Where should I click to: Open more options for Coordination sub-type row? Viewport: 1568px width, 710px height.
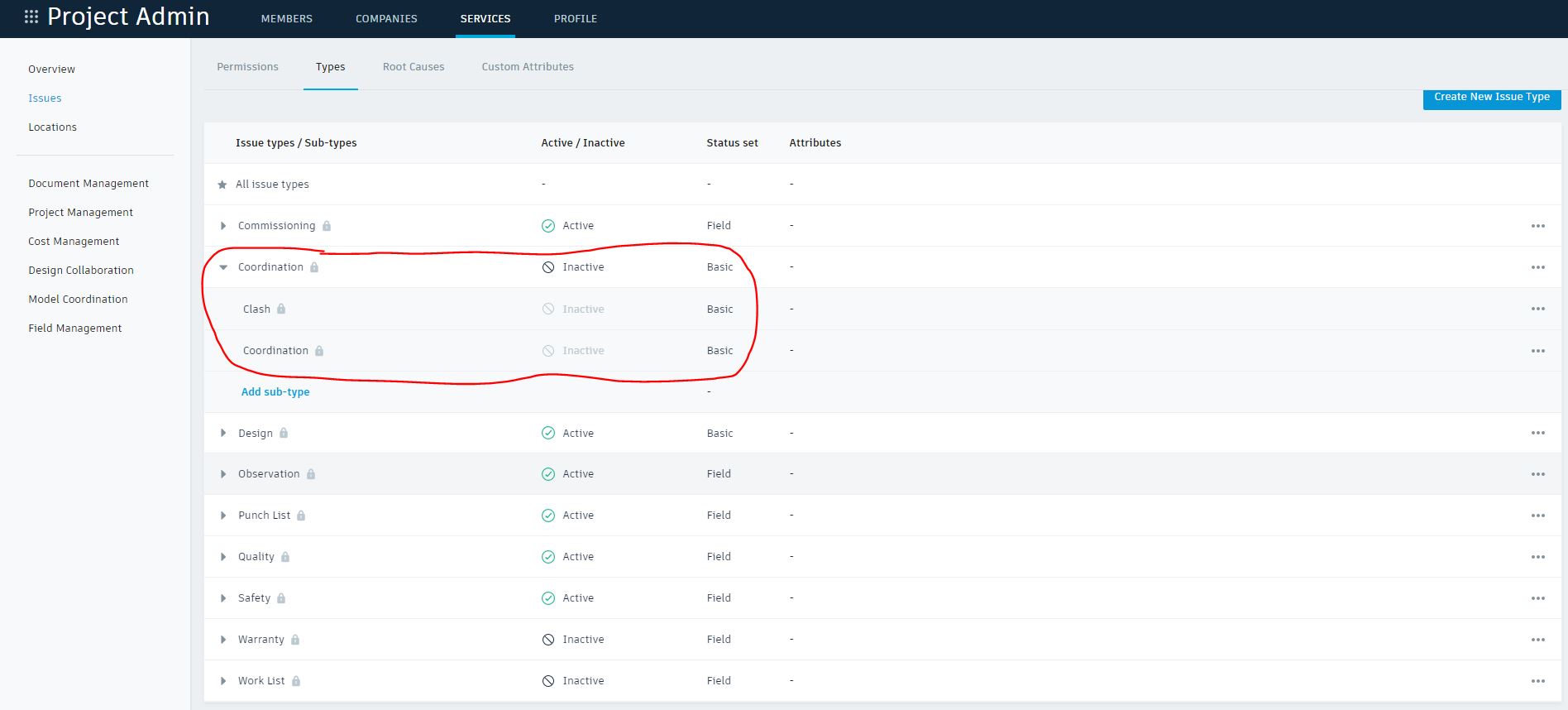[x=1537, y=351]
